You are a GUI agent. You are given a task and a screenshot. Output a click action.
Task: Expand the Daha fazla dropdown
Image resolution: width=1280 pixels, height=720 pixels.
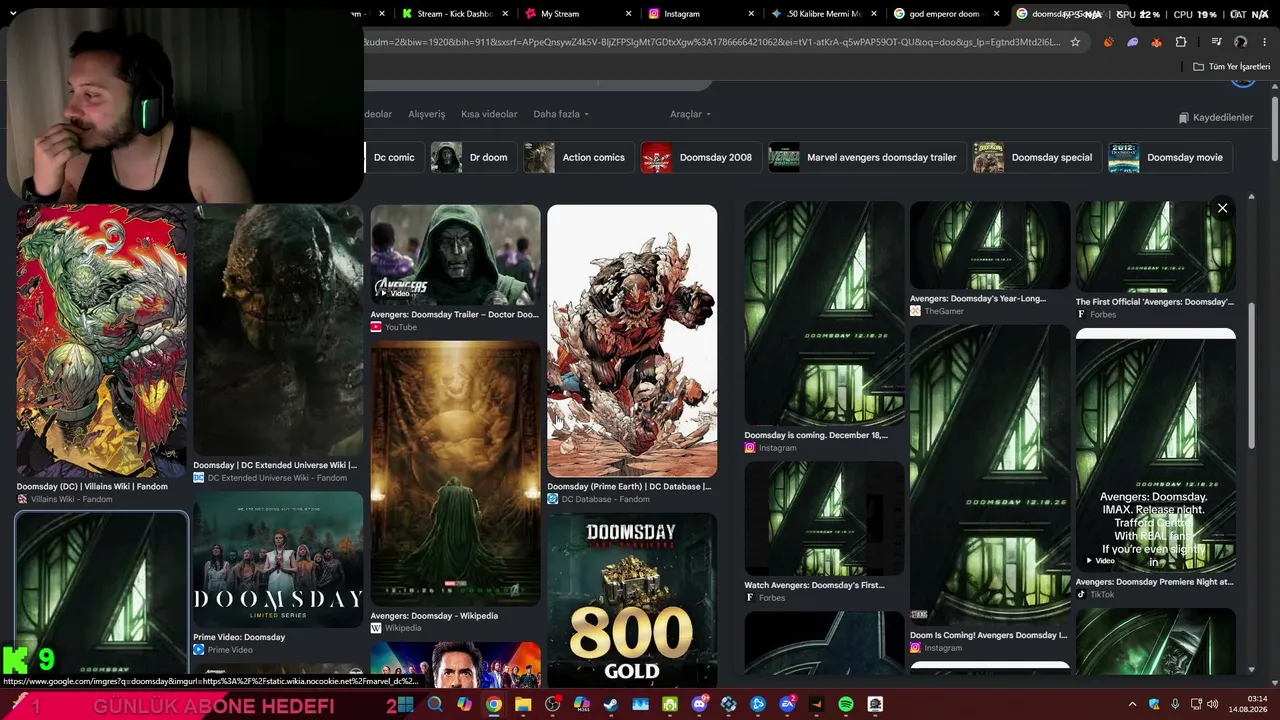point(561,114)
